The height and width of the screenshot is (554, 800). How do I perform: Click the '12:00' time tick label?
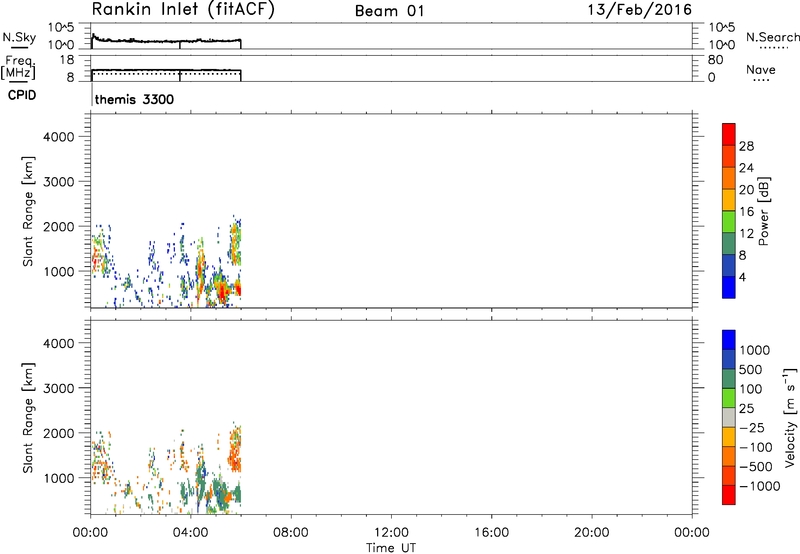(x=391, y=533)
